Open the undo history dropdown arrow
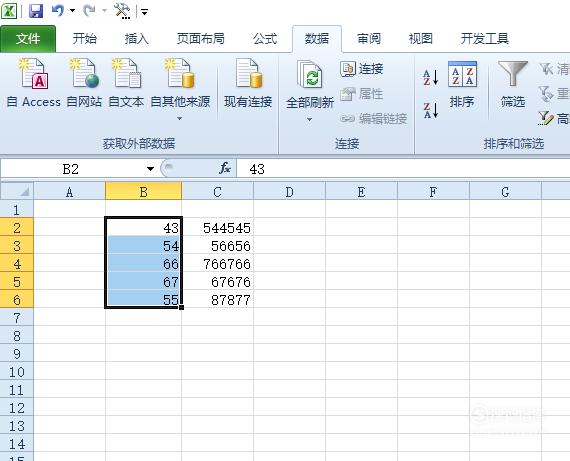570x461 pixels. point(72,11)
